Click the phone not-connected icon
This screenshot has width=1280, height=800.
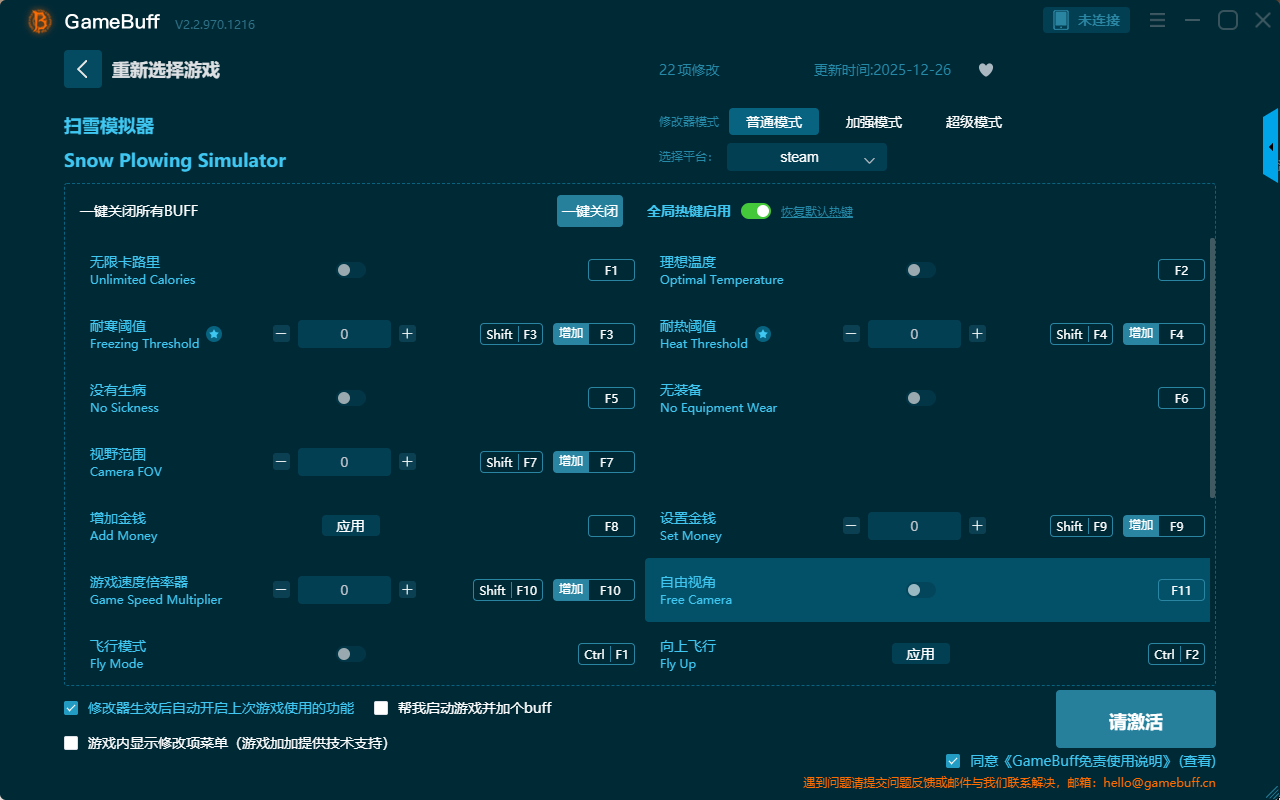pyautogui.click(x=1061, y=20)
